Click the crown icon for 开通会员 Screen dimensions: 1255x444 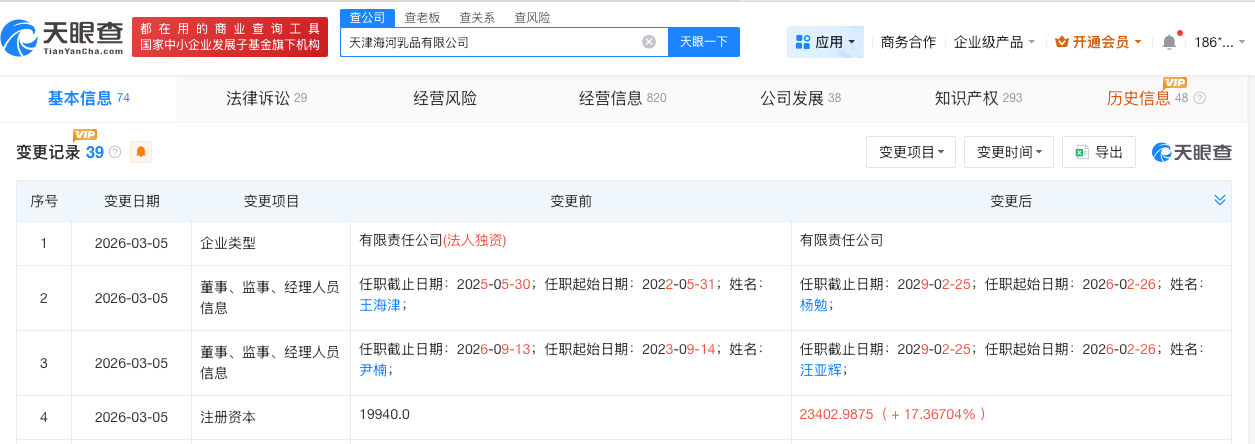pos(1062,42)
